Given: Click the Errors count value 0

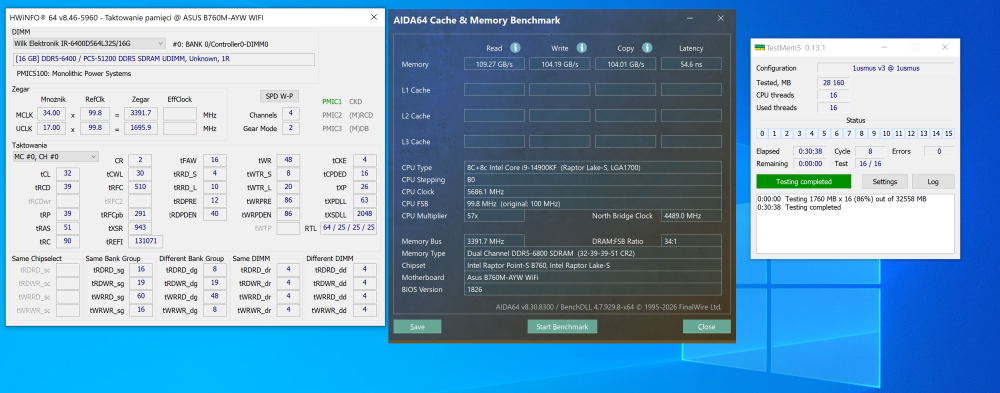Looking at the screenshot, I should tap(938, 151).
